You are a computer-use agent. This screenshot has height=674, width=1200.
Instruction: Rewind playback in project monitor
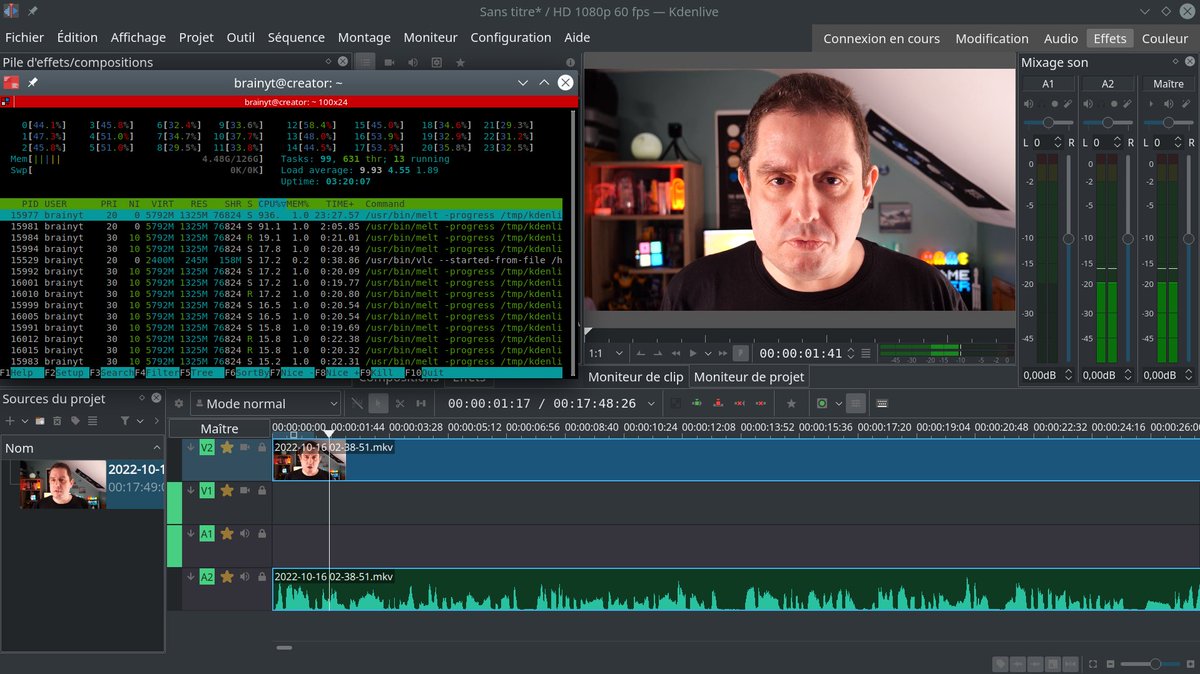676,353
